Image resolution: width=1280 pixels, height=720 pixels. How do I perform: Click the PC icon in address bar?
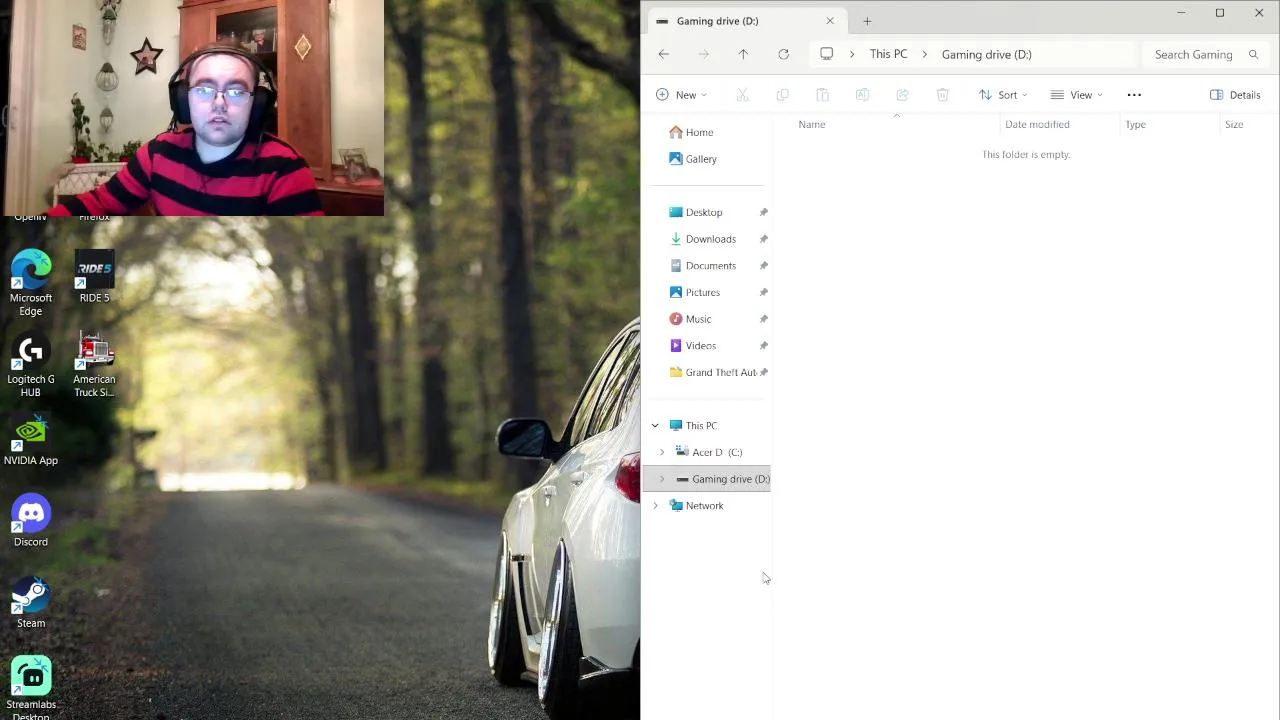(x=826, y=54)
